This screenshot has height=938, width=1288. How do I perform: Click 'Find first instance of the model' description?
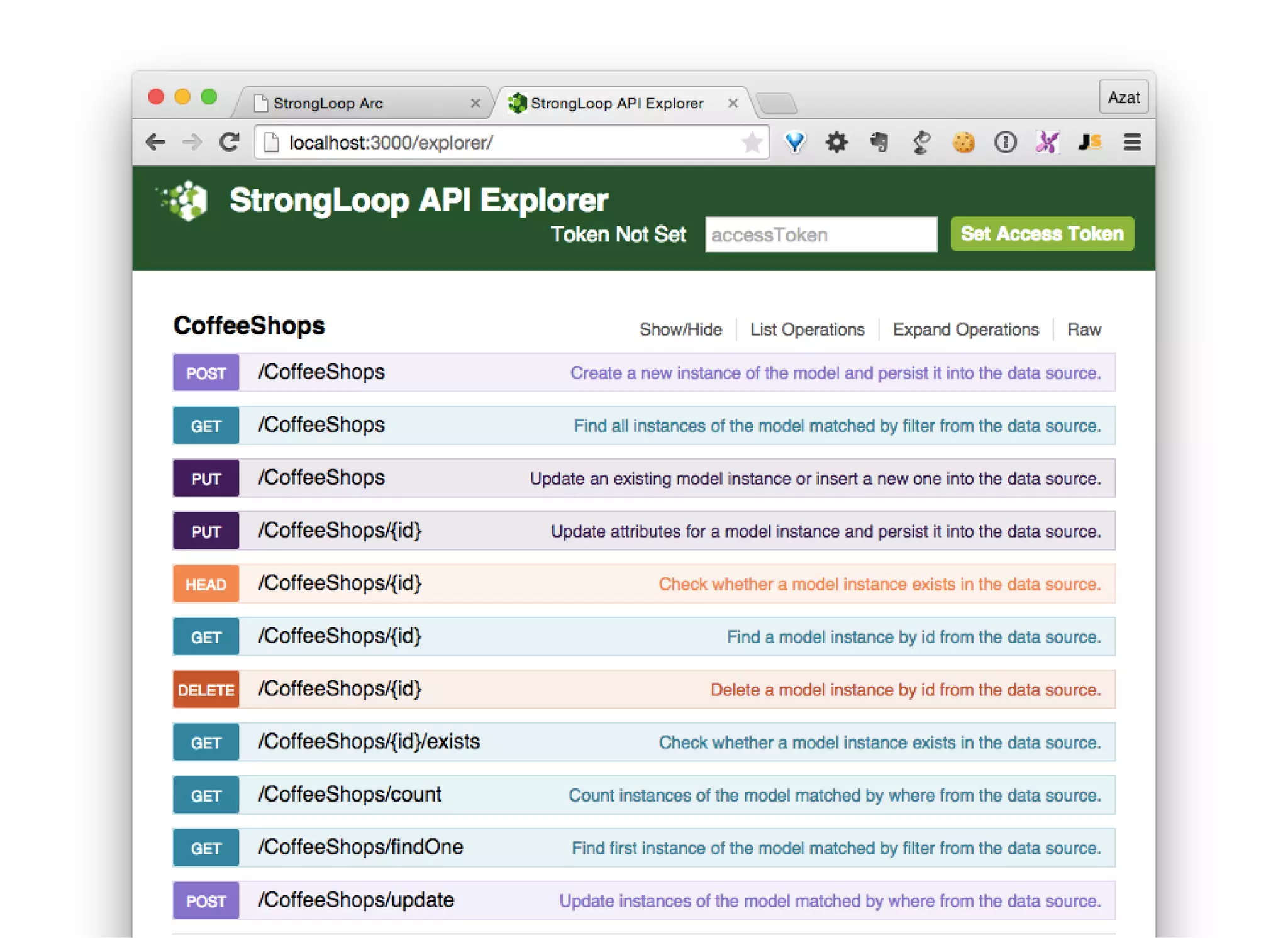tap(836, 848)
